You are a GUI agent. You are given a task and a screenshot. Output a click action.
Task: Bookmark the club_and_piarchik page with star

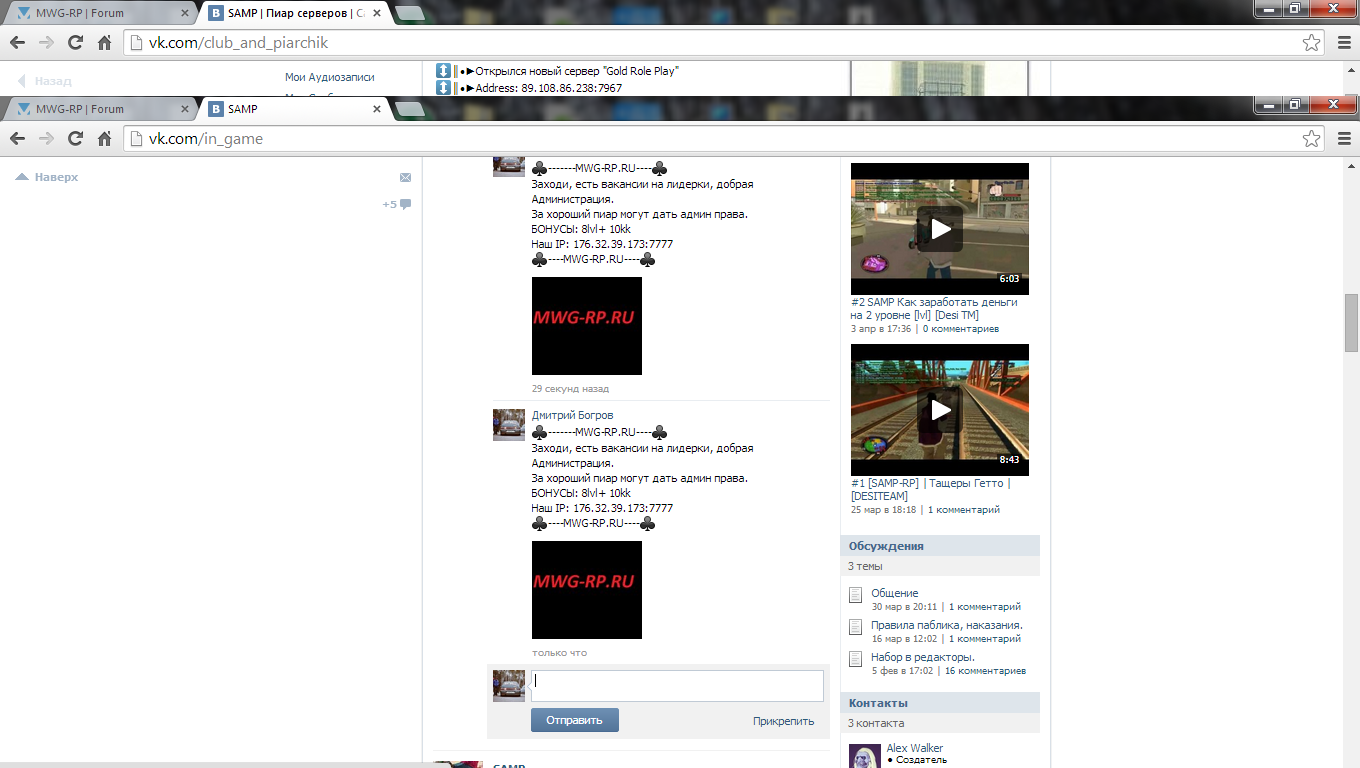coord(1311,43)
